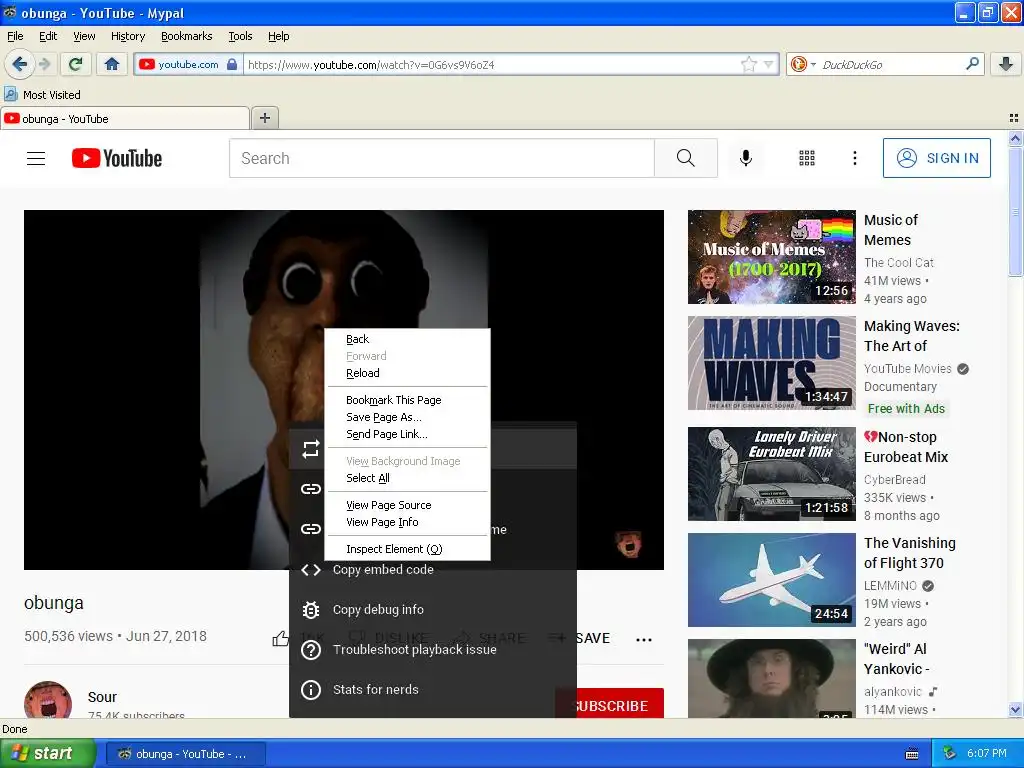The height and width of the screenshot is (768, 1024).
Task: Open the three-dot more actions under video
Action: click(x=644, y=639)
